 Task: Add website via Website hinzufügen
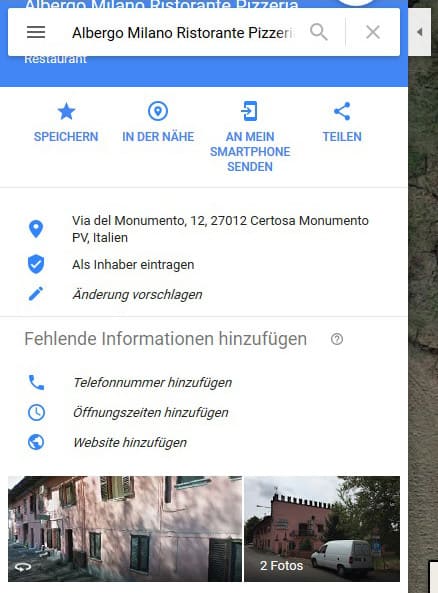point(130,442)
